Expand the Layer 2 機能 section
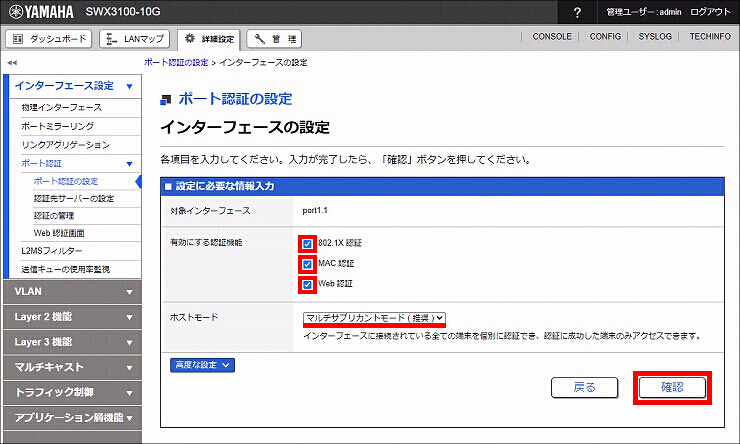Screen dimensions: 740x444 click(x=72, y=317)
